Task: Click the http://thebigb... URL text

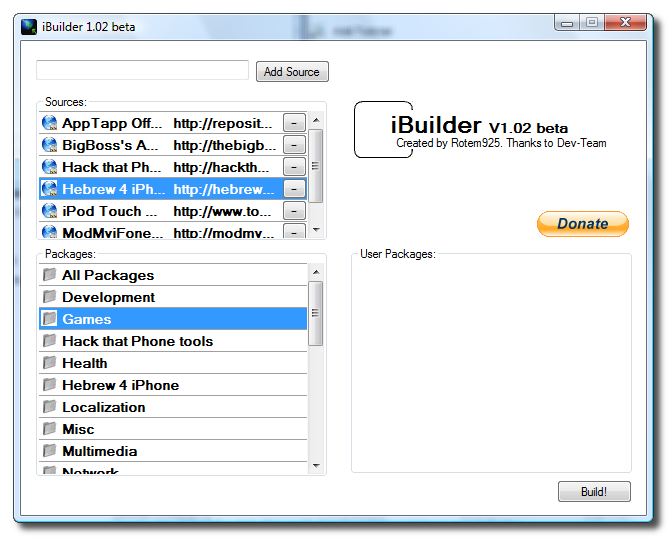Action: pyautogui.click(x=225, y=146)
